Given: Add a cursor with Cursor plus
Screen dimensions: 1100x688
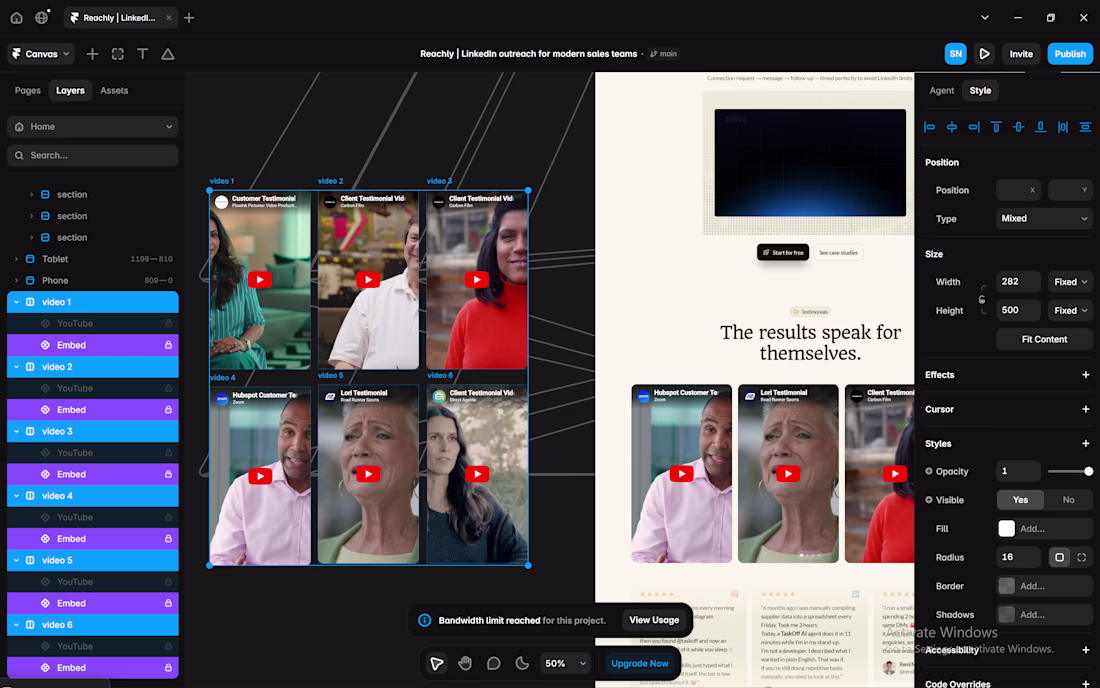Looking at the screenshot, I should pyautogui.click(x=1085, y=410).
